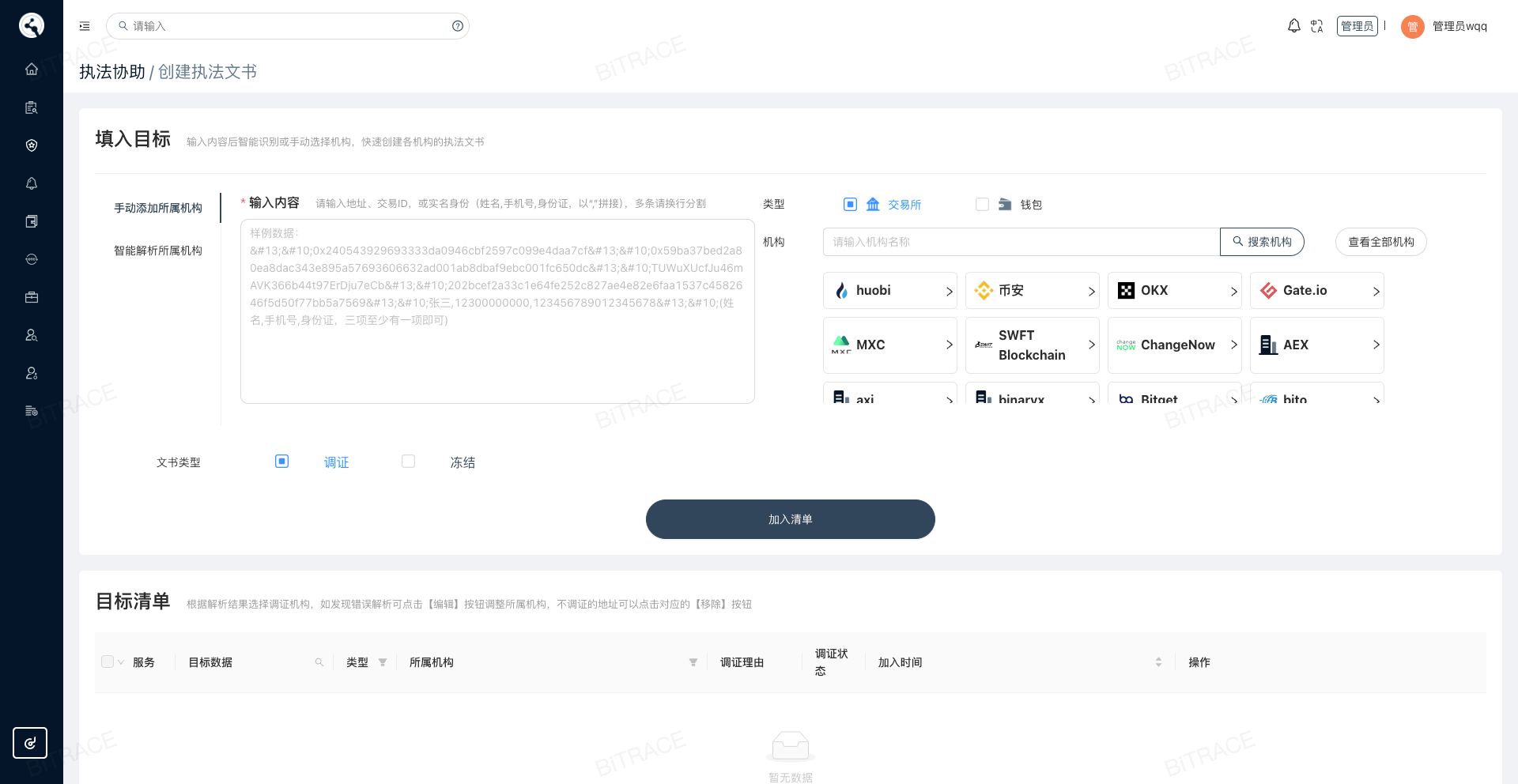Click the exchange bank icon
This screenshot has width=1518, height=784.
873,204
